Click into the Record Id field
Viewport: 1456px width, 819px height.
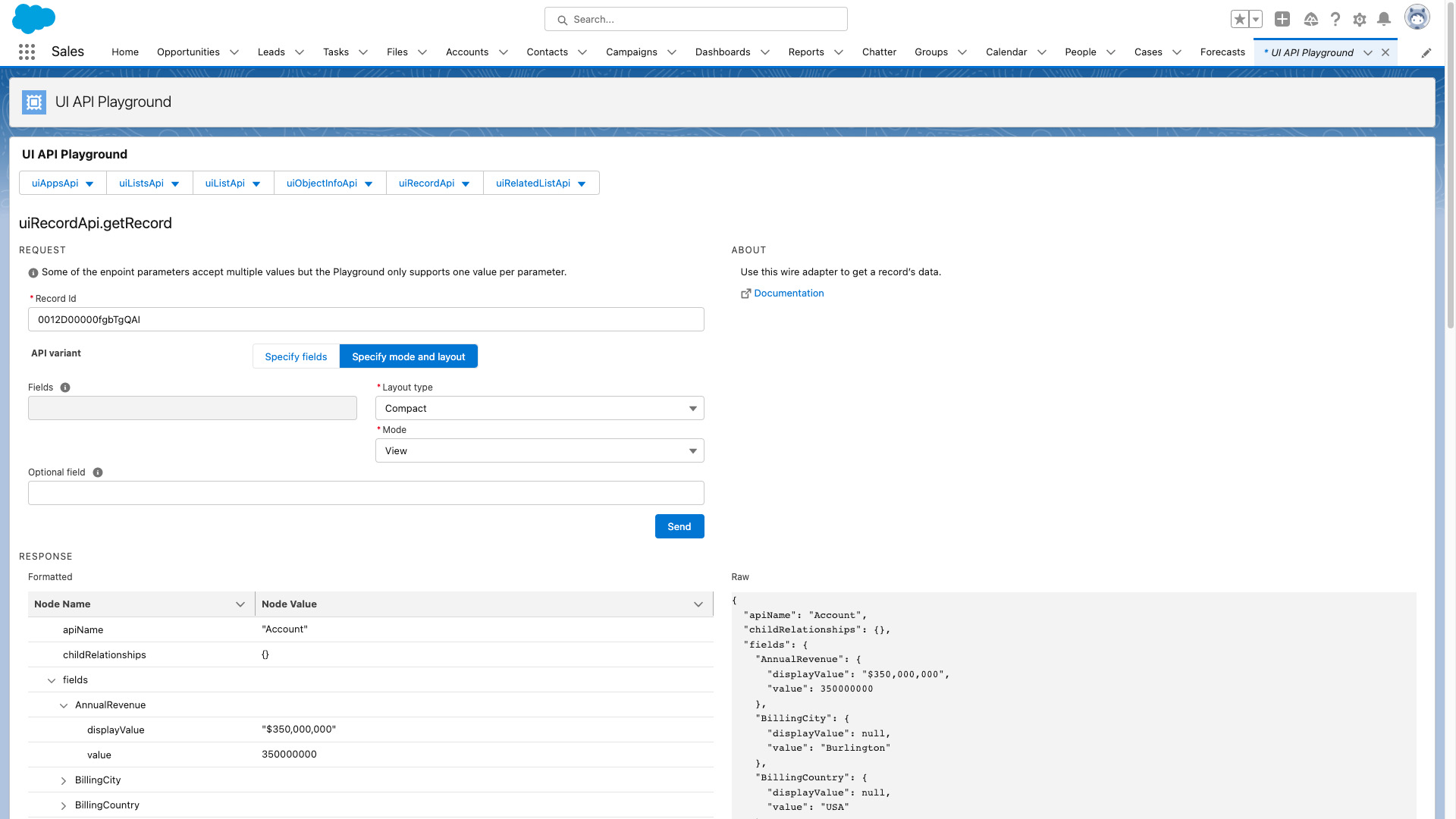click(x=366, y=319)
